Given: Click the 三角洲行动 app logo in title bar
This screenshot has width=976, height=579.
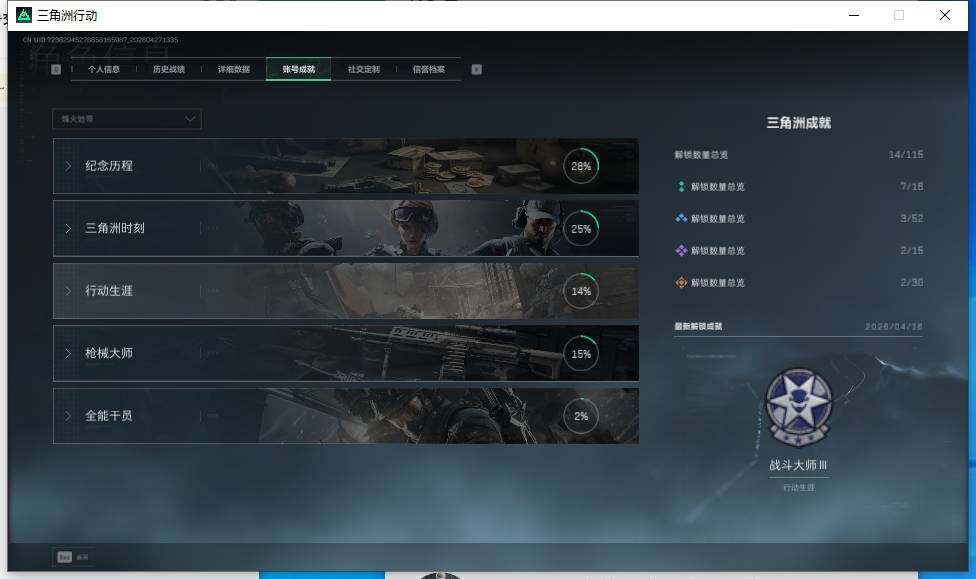Looking at the screenshot, I should click(x=24, y=15).
